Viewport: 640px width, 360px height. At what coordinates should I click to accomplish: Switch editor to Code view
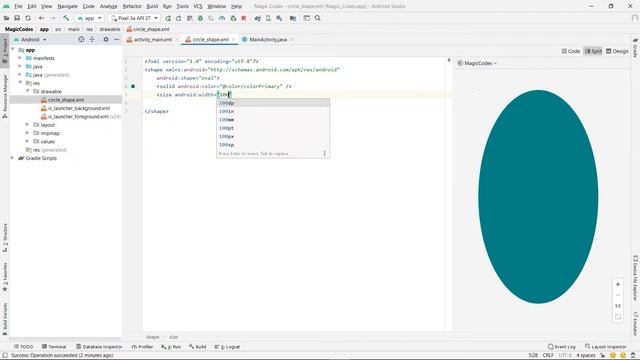[571, 51]
